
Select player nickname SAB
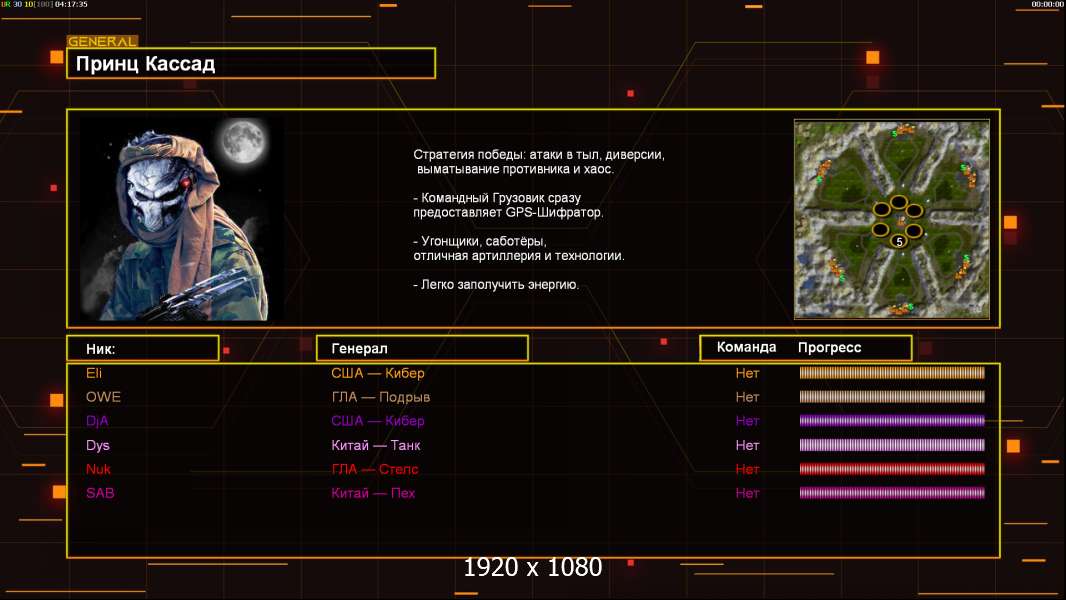100,493
